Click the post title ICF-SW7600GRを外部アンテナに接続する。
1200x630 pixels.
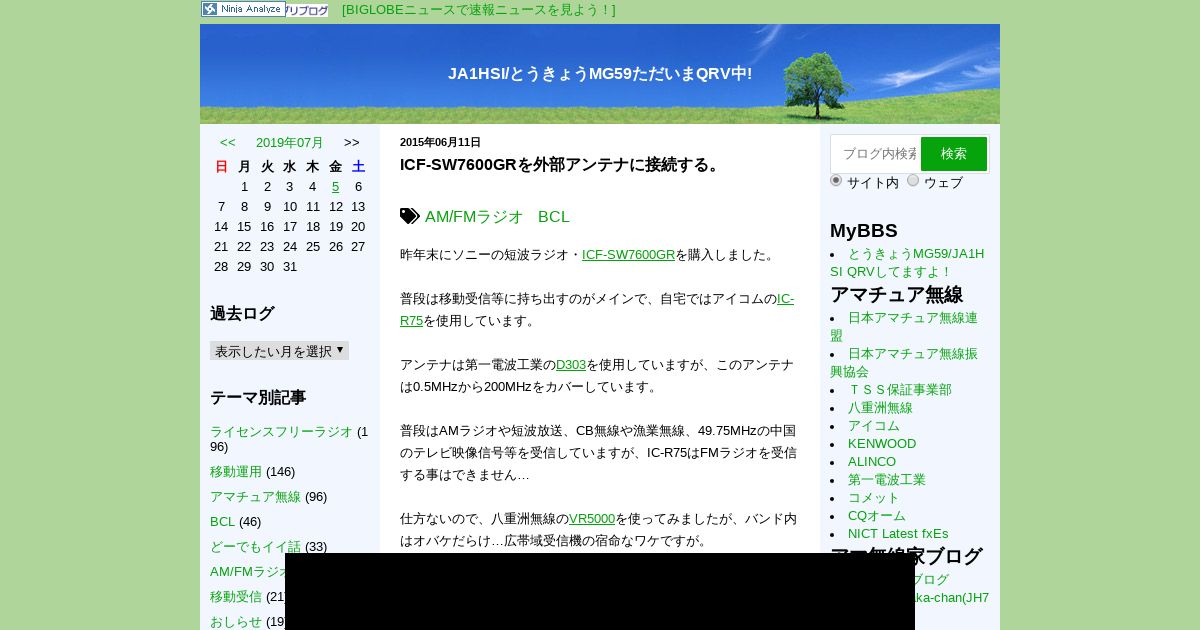(x=562, y=164)
